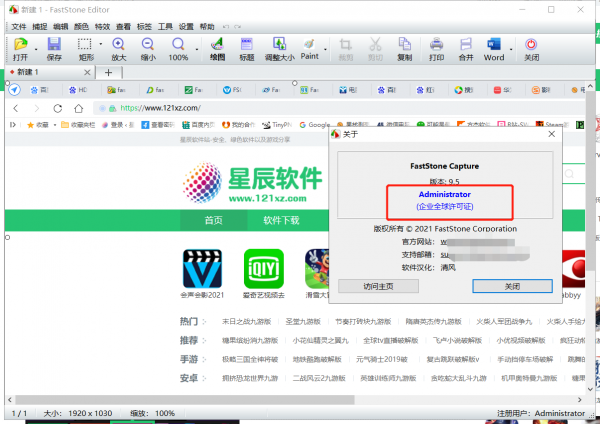
Task: Set zoom to 100% with toolbar icon
Action: [x=178, y=49]
